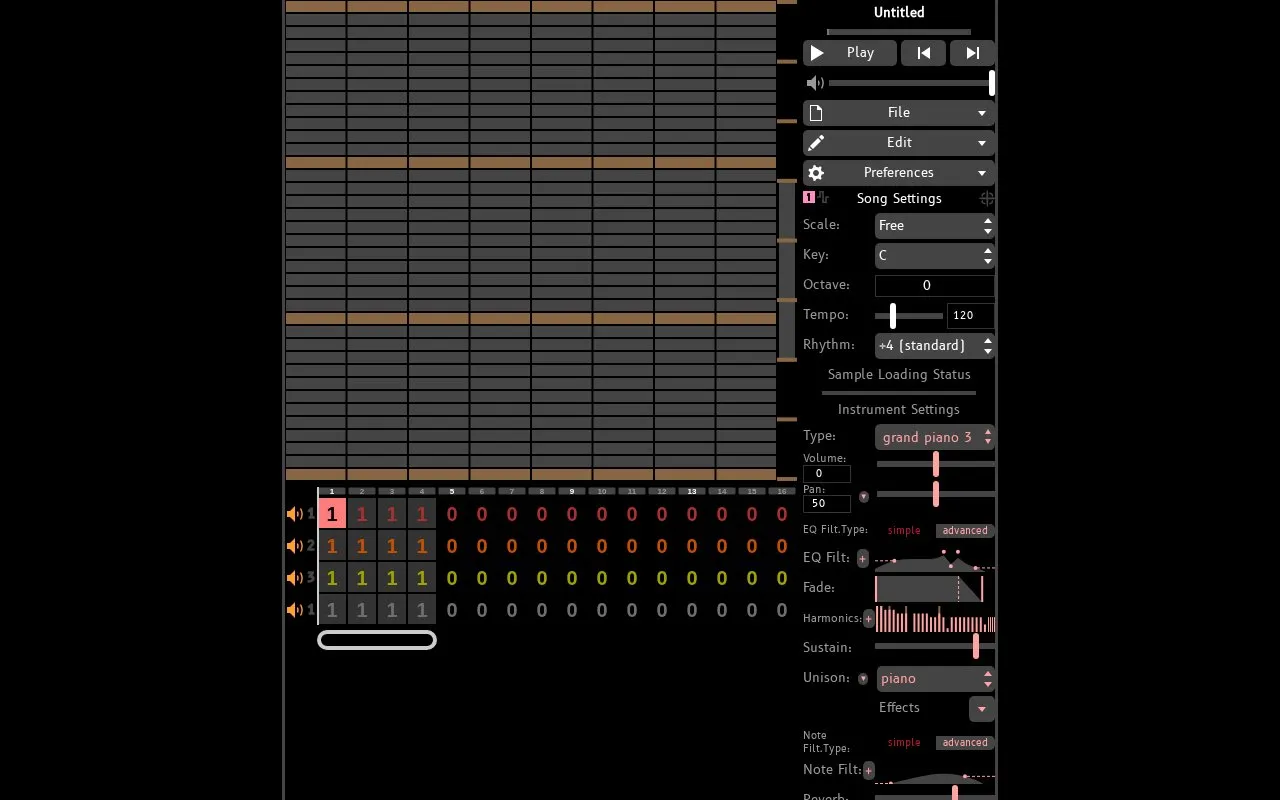Mute channel 2 using its speaker icon
1280x800 pixels.
294,546
